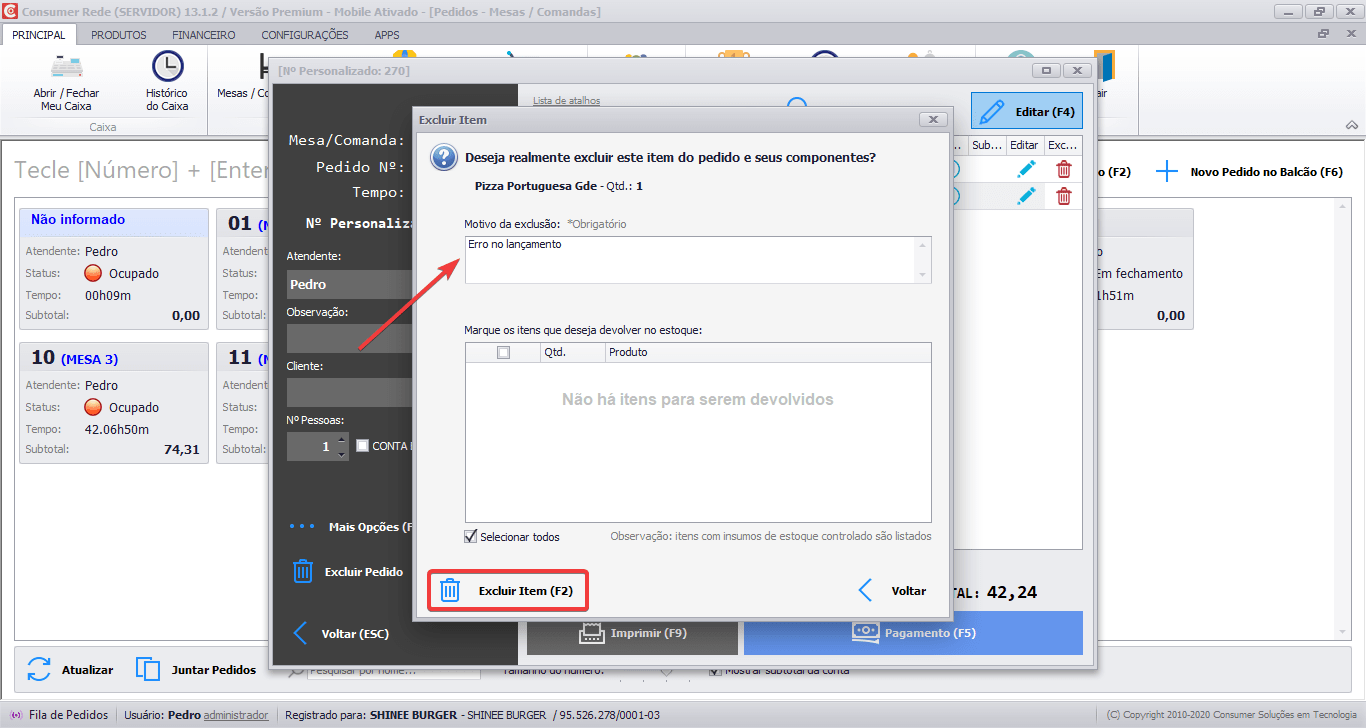Click the Produto column header in stock table
The height and width of the screenshot is (728, 1366).
[768, 352]
